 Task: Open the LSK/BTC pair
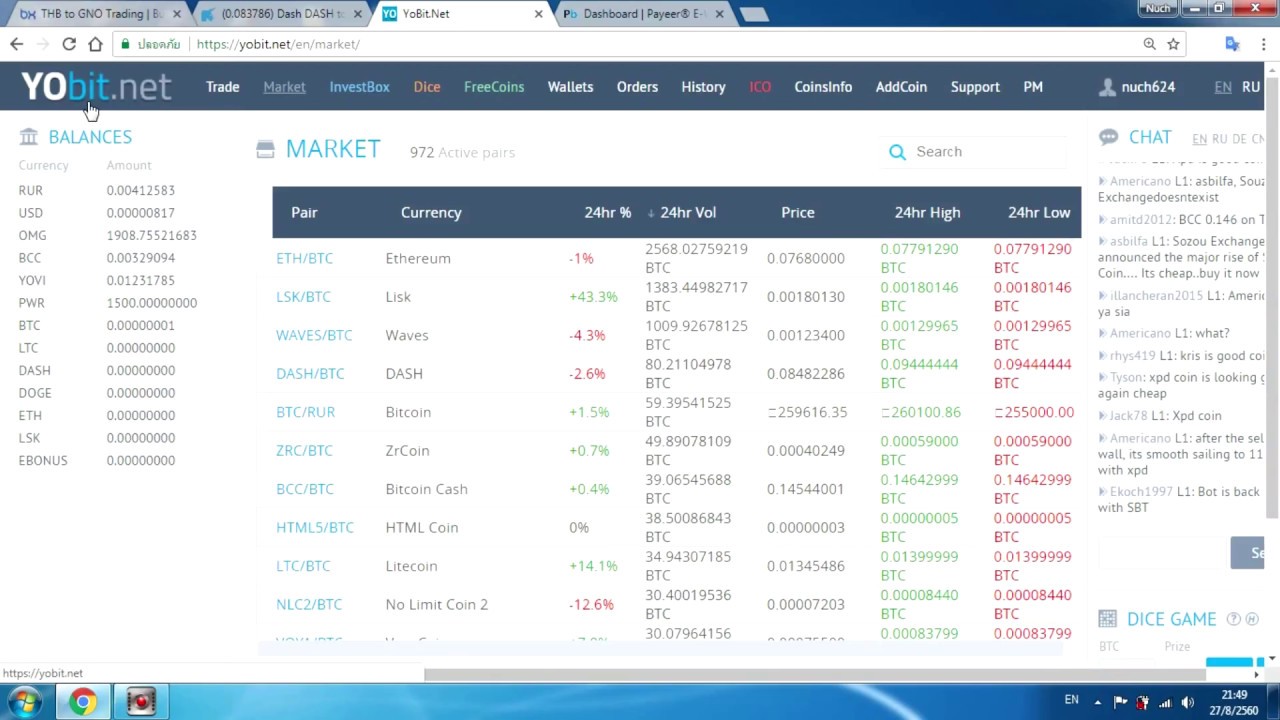point(303,297)
